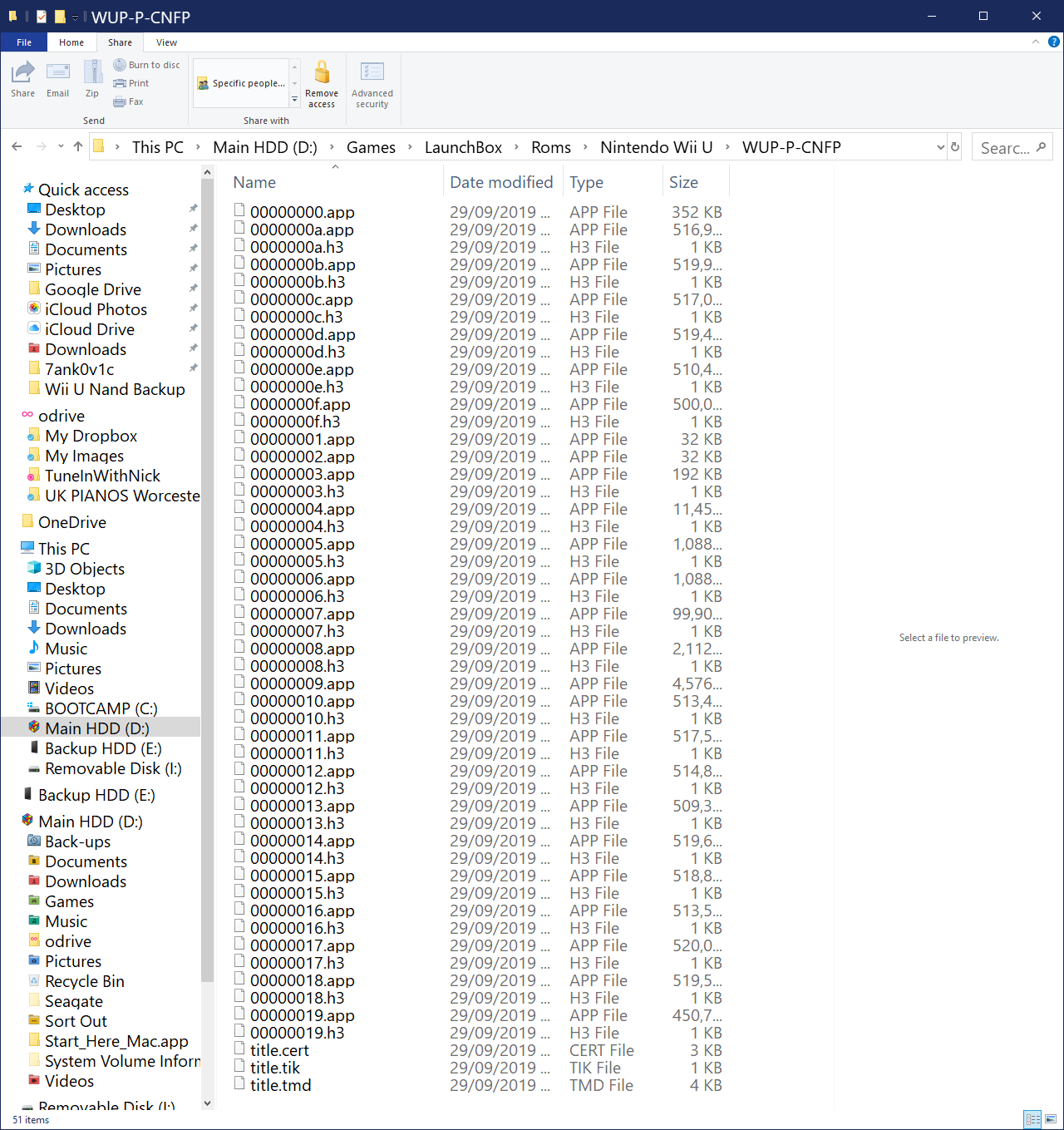Viewport: 1064px width, 1130px height.
Task: Click navigation pane scroll down arrow
Action: (207, 1103)
